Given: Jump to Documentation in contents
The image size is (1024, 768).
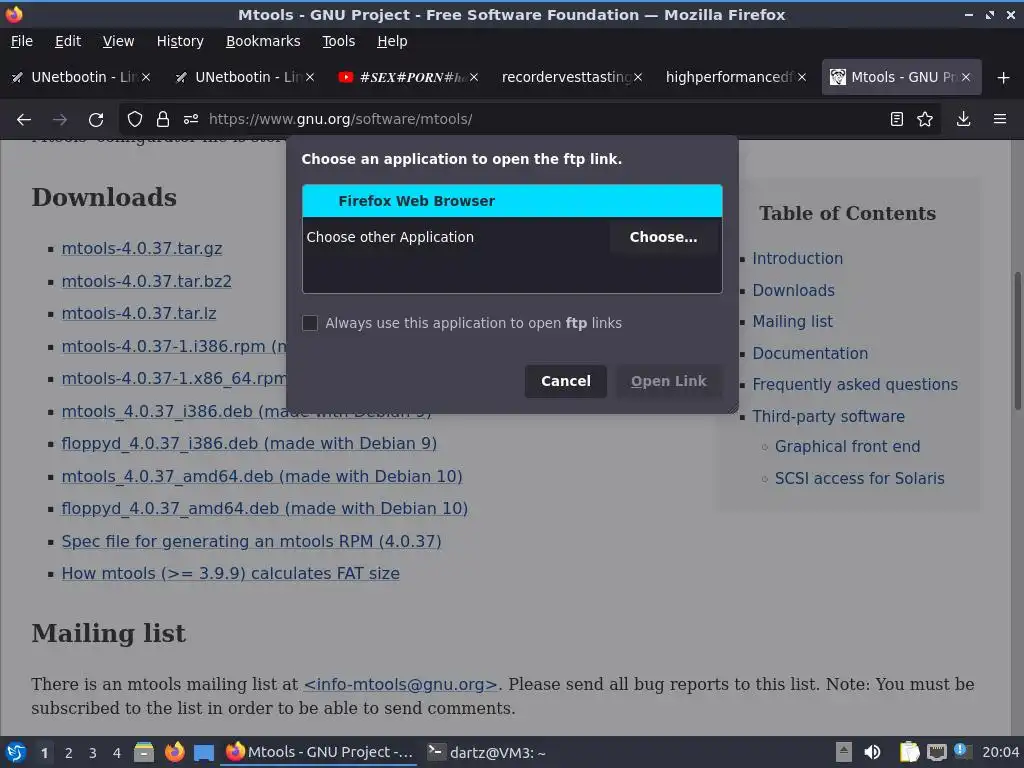Looking at the screenshot, I should (810, 353).
